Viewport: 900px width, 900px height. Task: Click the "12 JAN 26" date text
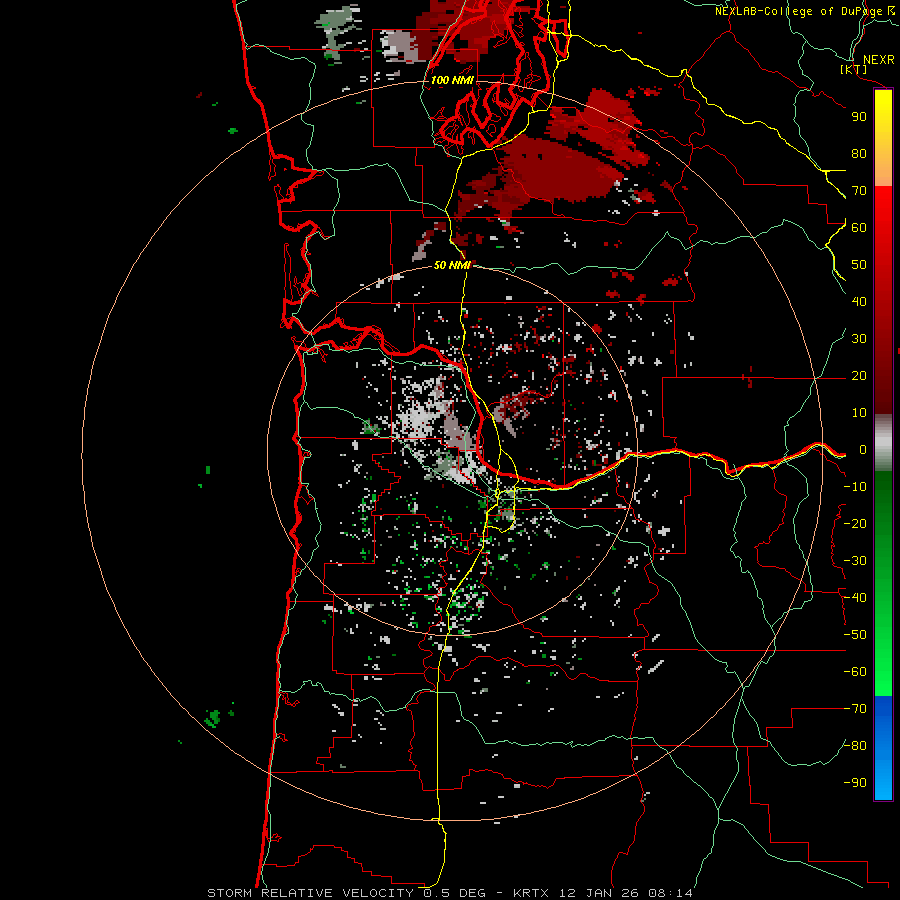pyautogui.click(x=599, y=893)
